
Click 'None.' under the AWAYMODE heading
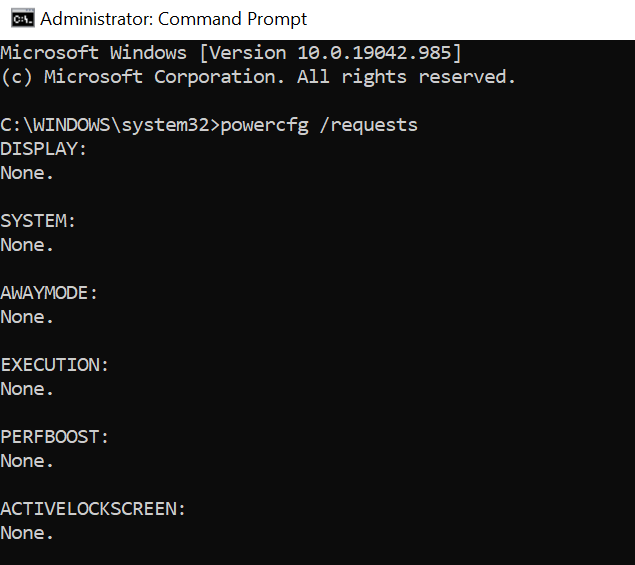click(28, 317)
